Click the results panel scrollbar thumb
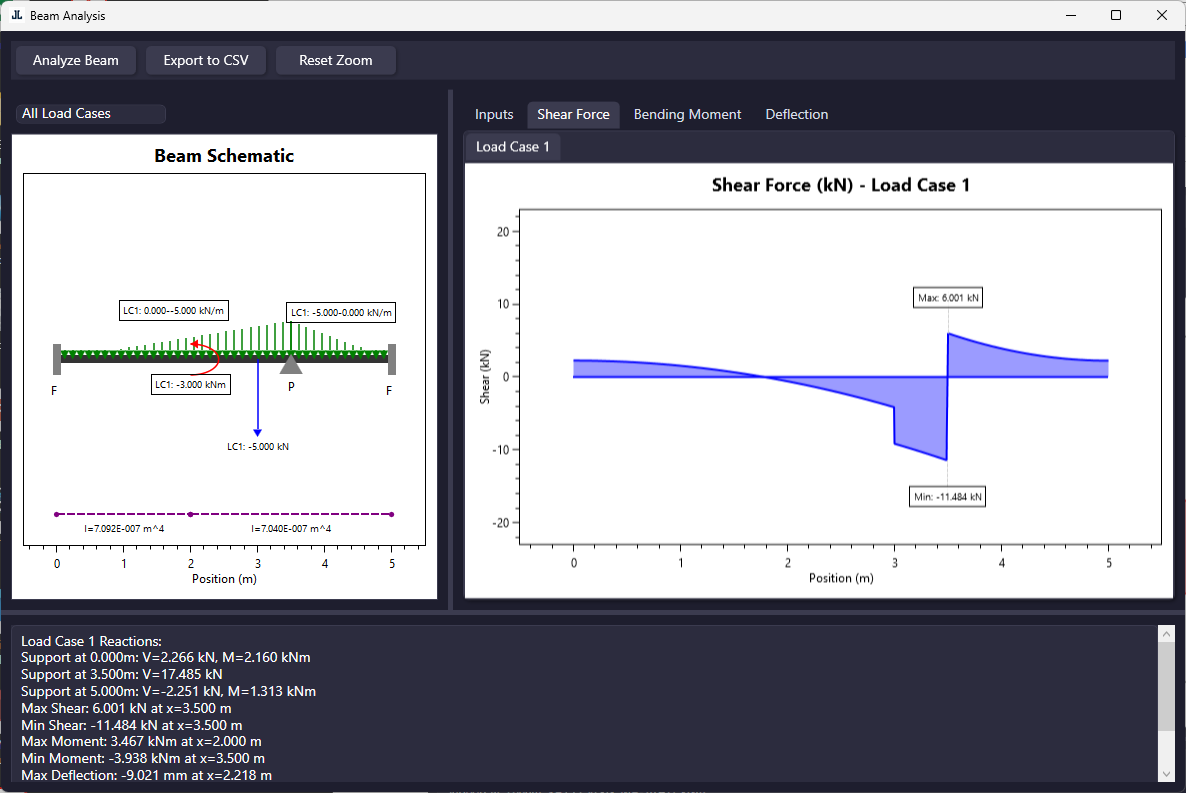1186x793 pixels. [x=1165, y=686]
